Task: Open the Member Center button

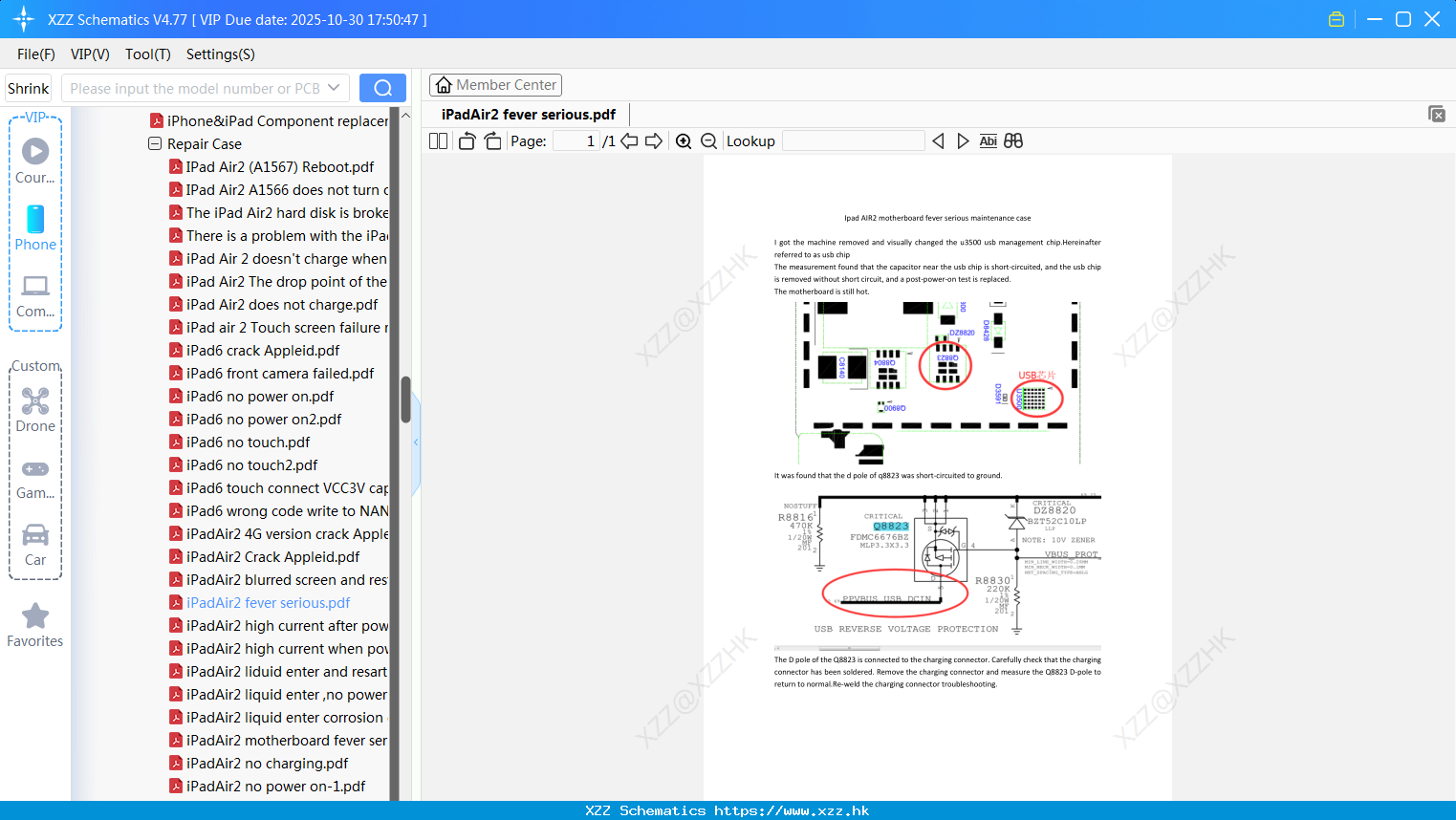Action: click(x=495, y=85)
